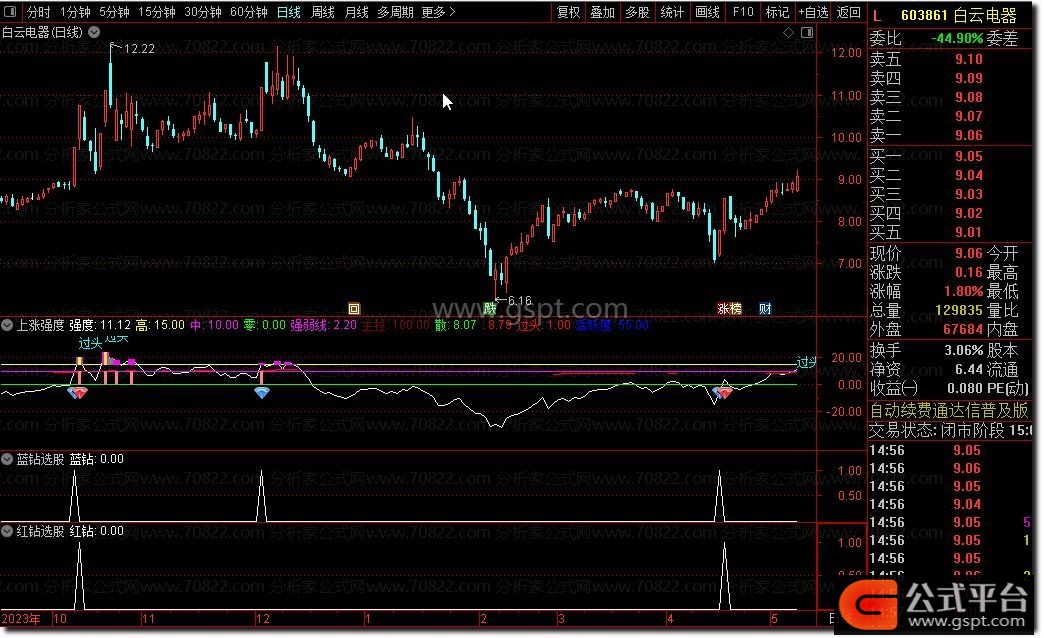
Task: Click the 返回 back button
Action: (x=848, y=12)
